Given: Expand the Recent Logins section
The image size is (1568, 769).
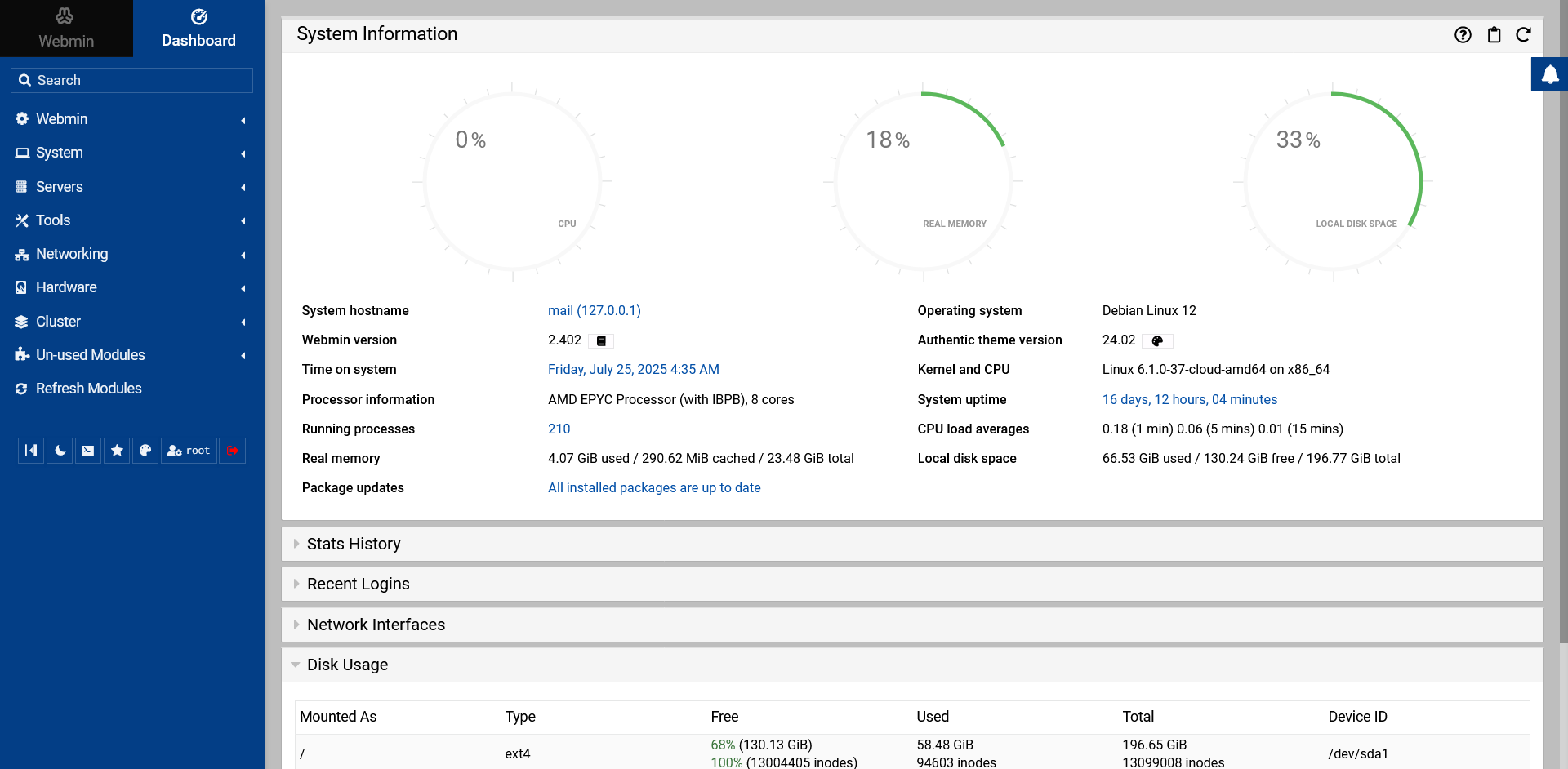Looking at the screenshot, I should (358, 584).
